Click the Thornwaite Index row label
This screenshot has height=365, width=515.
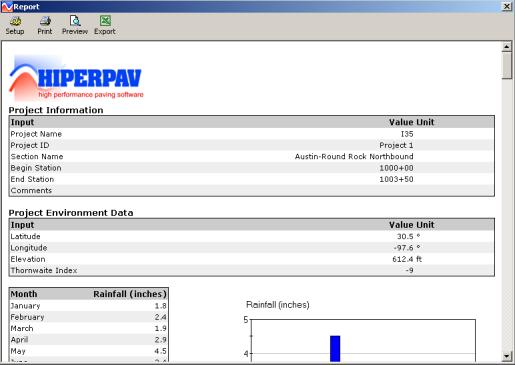[x=44, y=270]
